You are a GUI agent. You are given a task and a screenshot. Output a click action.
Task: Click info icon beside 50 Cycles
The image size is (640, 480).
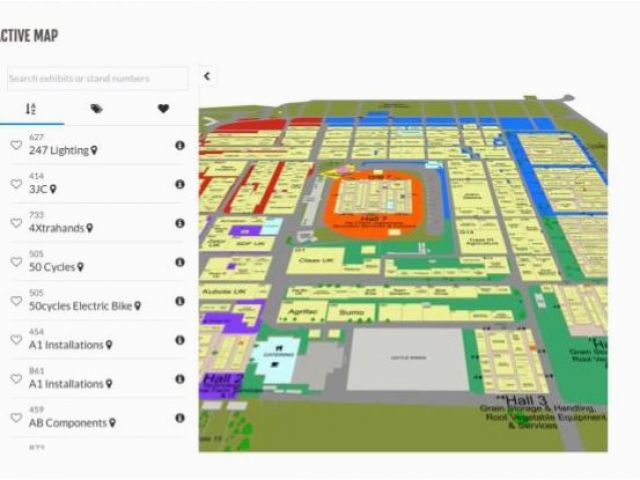(180, 262)
